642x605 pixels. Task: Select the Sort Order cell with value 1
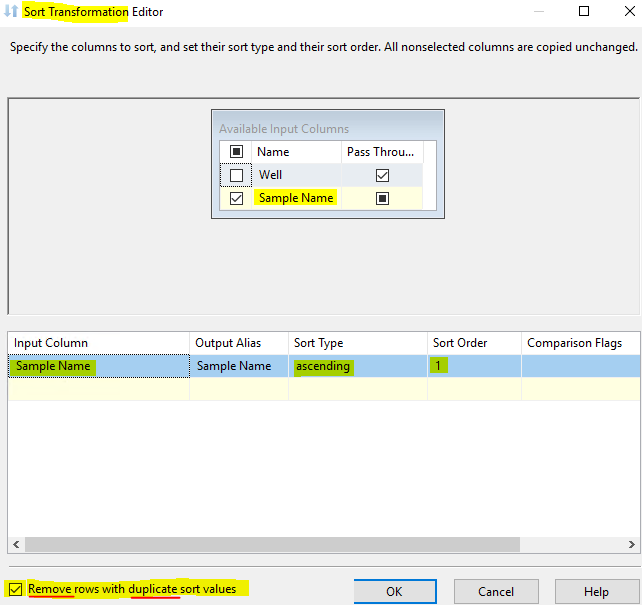[475, 366]
